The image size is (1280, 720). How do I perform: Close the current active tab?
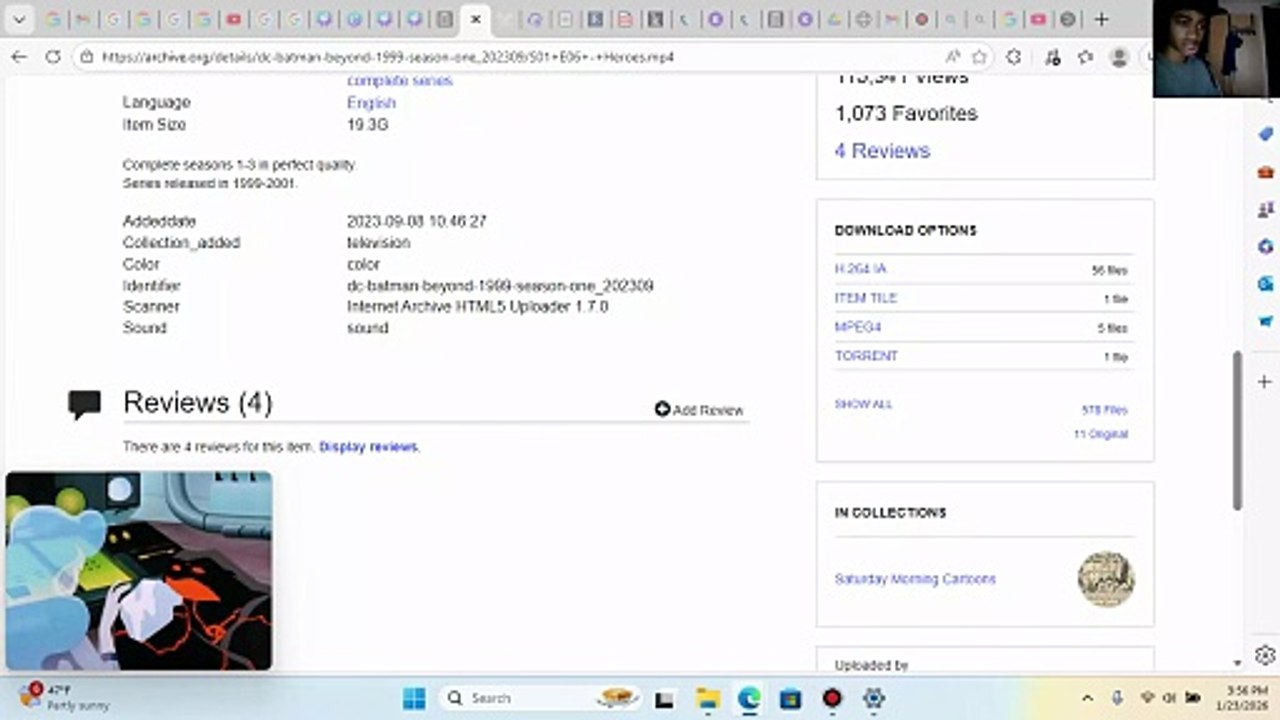pyautogui.click(x=476, y=19)
